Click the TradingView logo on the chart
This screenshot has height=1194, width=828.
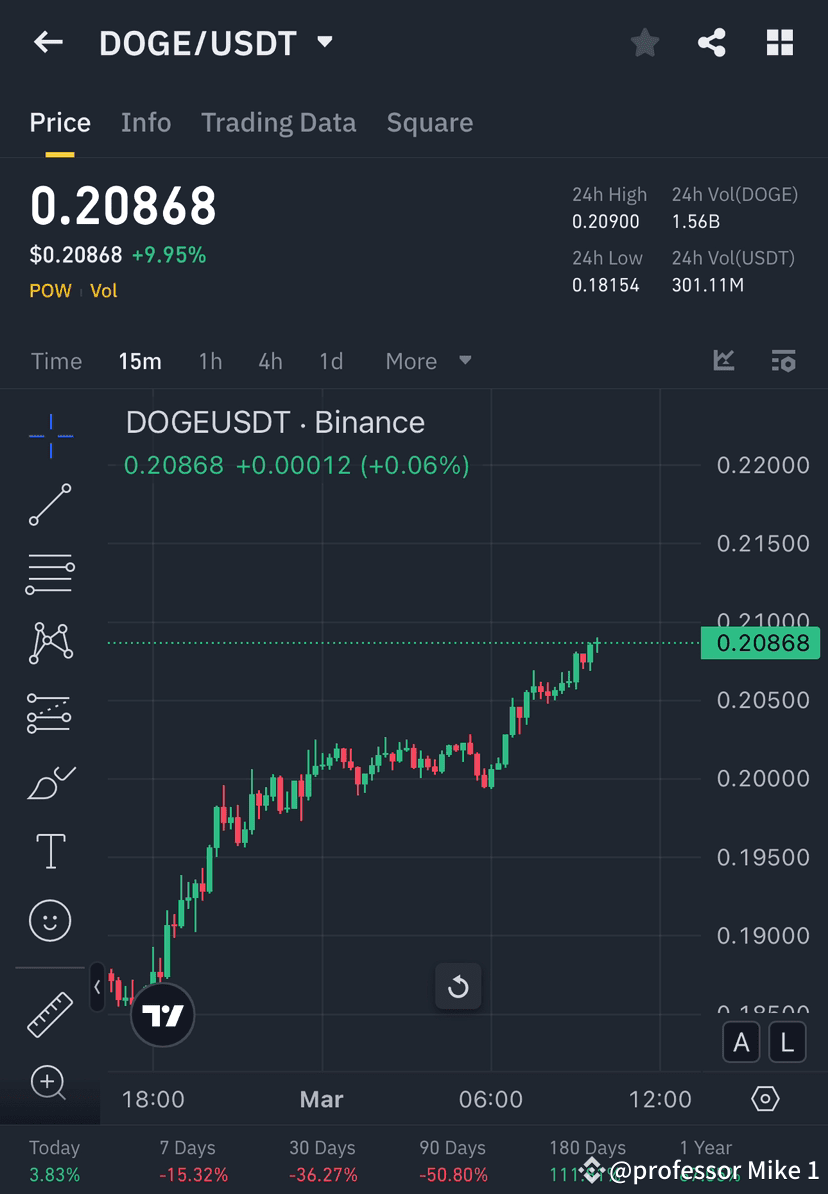pyautogui.click(x=162, y=1014)
